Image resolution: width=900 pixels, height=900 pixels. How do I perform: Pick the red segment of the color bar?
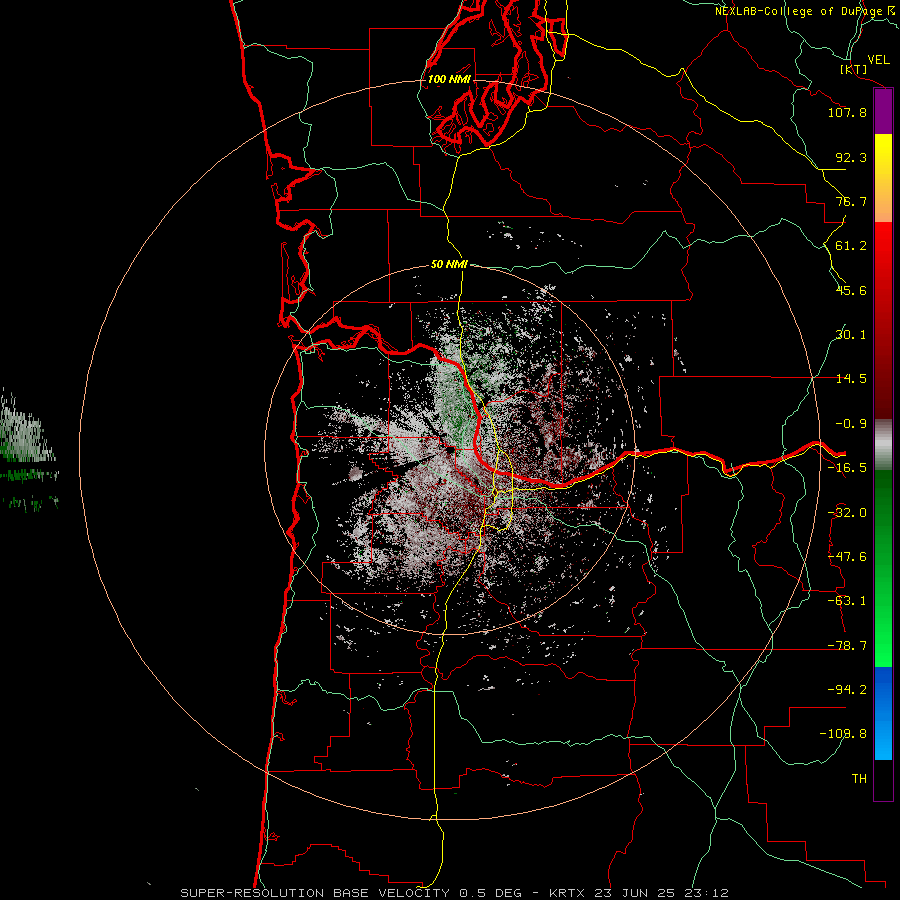[x=883, y=320]
